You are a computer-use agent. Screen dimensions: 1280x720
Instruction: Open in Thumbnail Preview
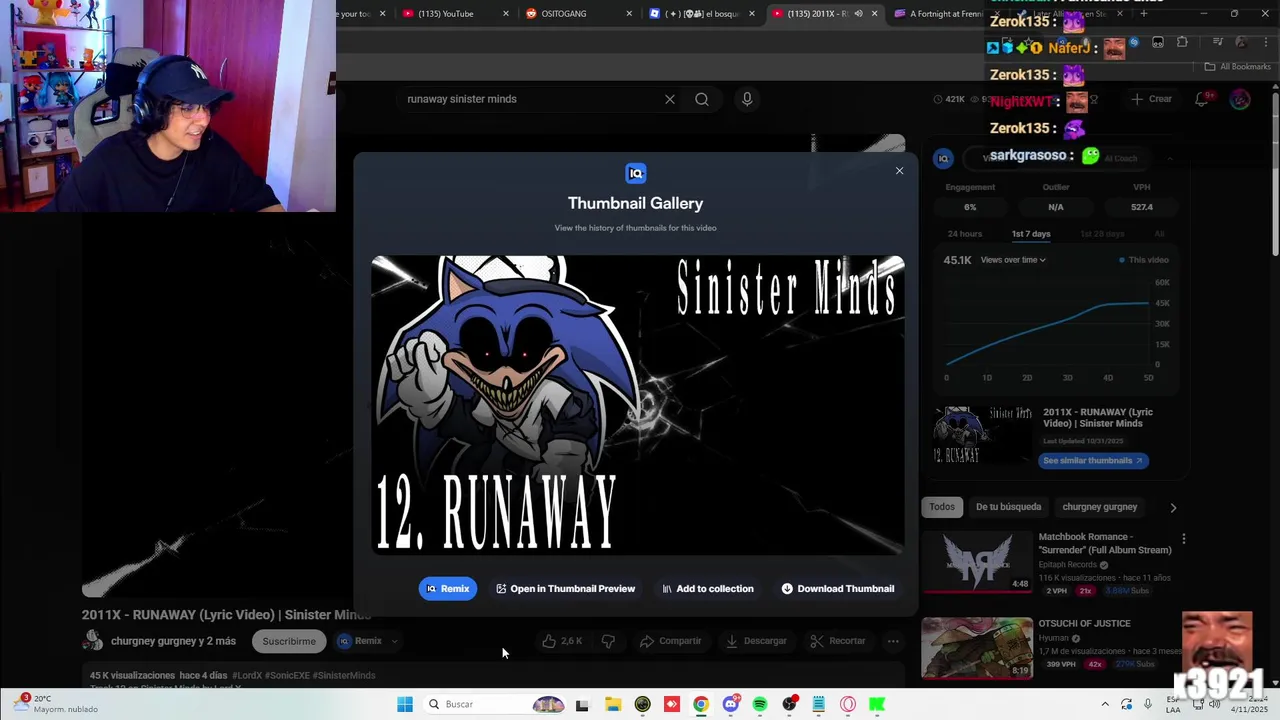tap(565, 589)
